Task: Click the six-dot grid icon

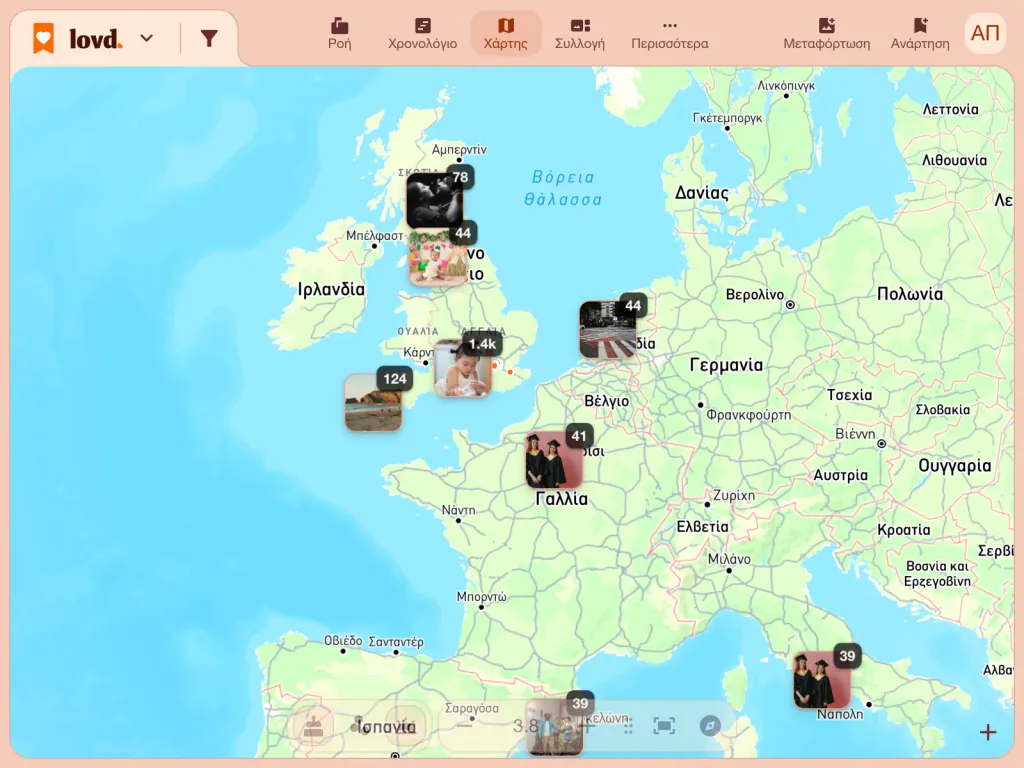Action: pos(628,726)
